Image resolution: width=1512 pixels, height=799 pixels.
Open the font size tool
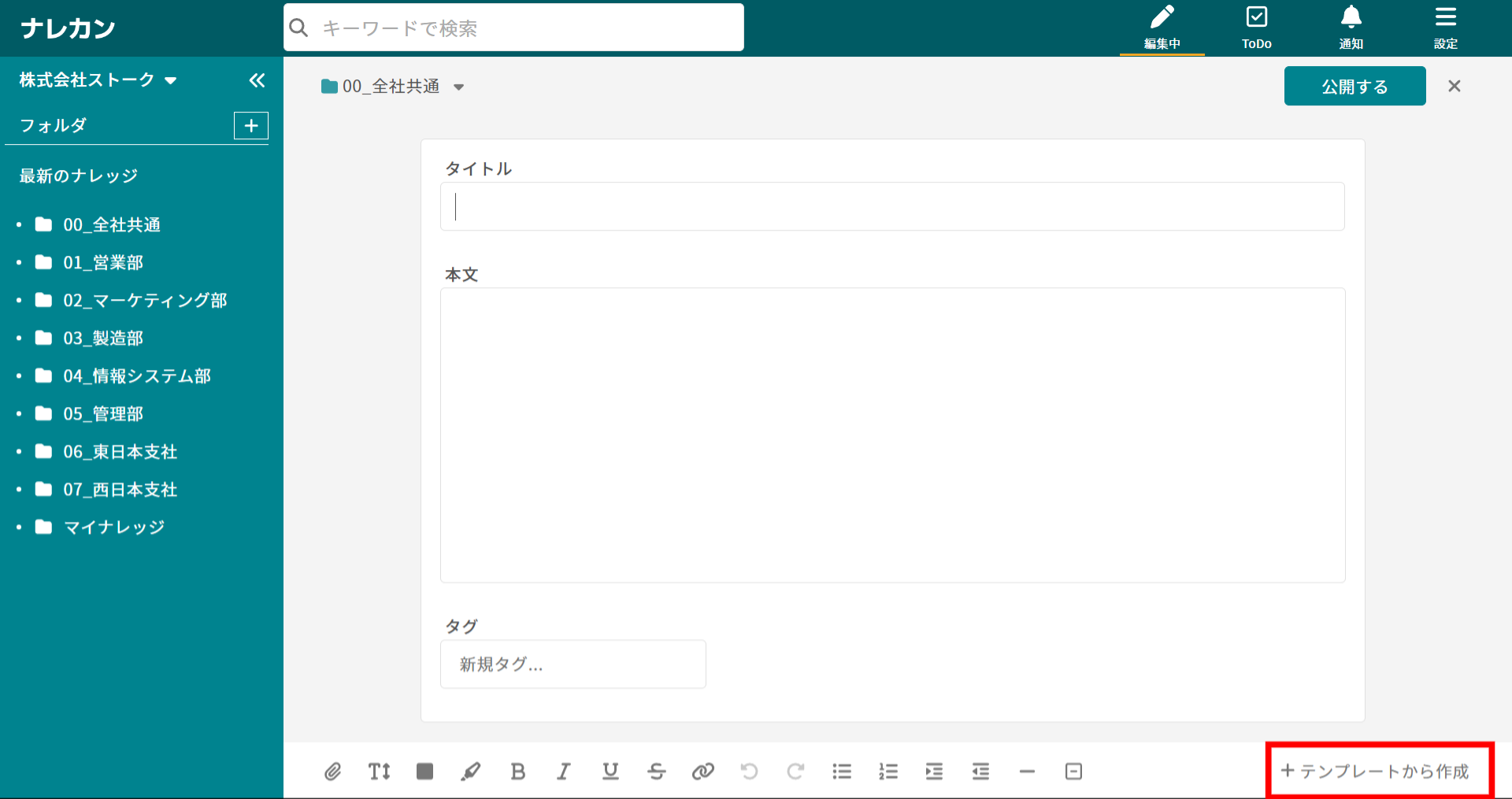point(379,771)
